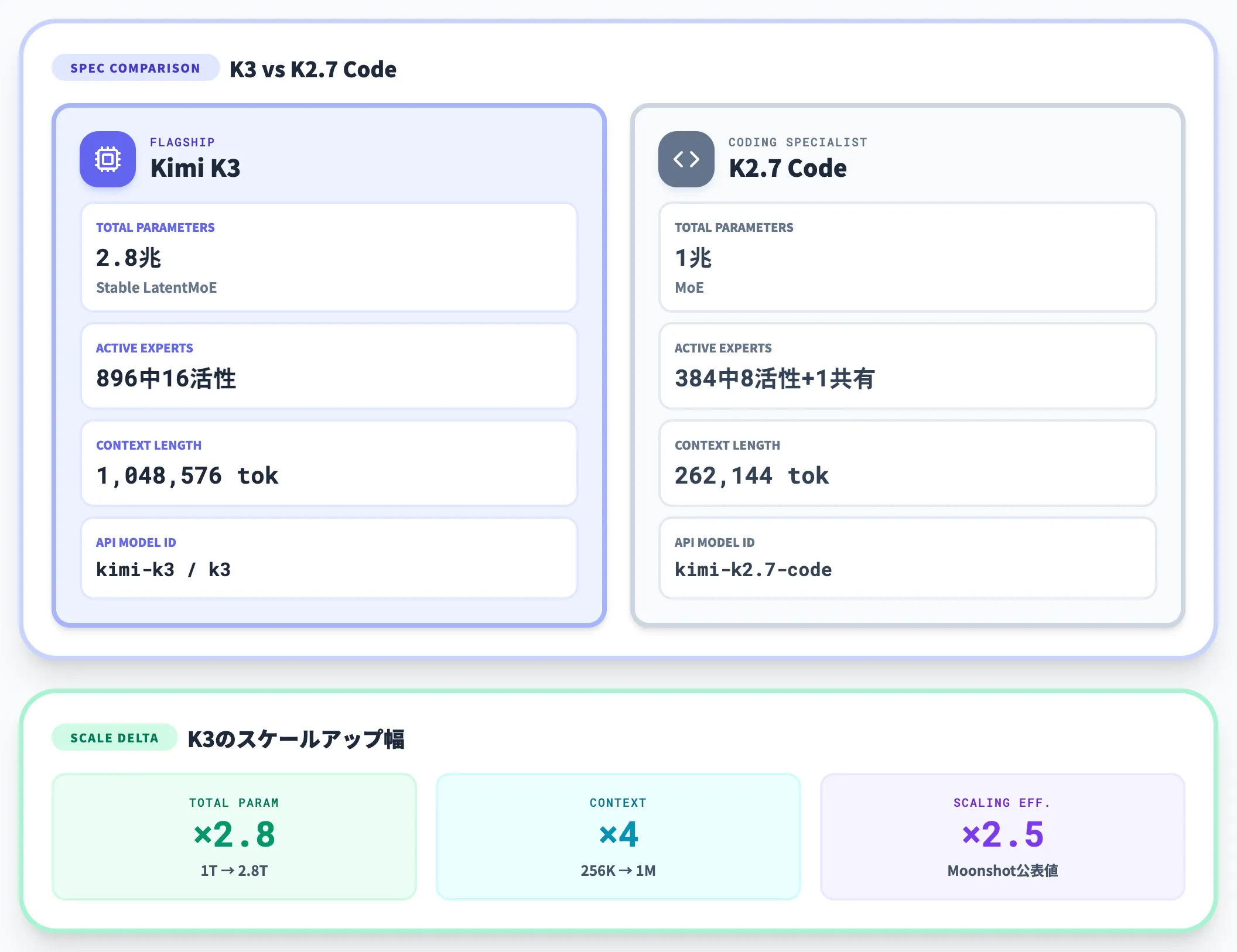Click K2.7 Code's 'API MODEL ID' label

[x=715, y=542]
